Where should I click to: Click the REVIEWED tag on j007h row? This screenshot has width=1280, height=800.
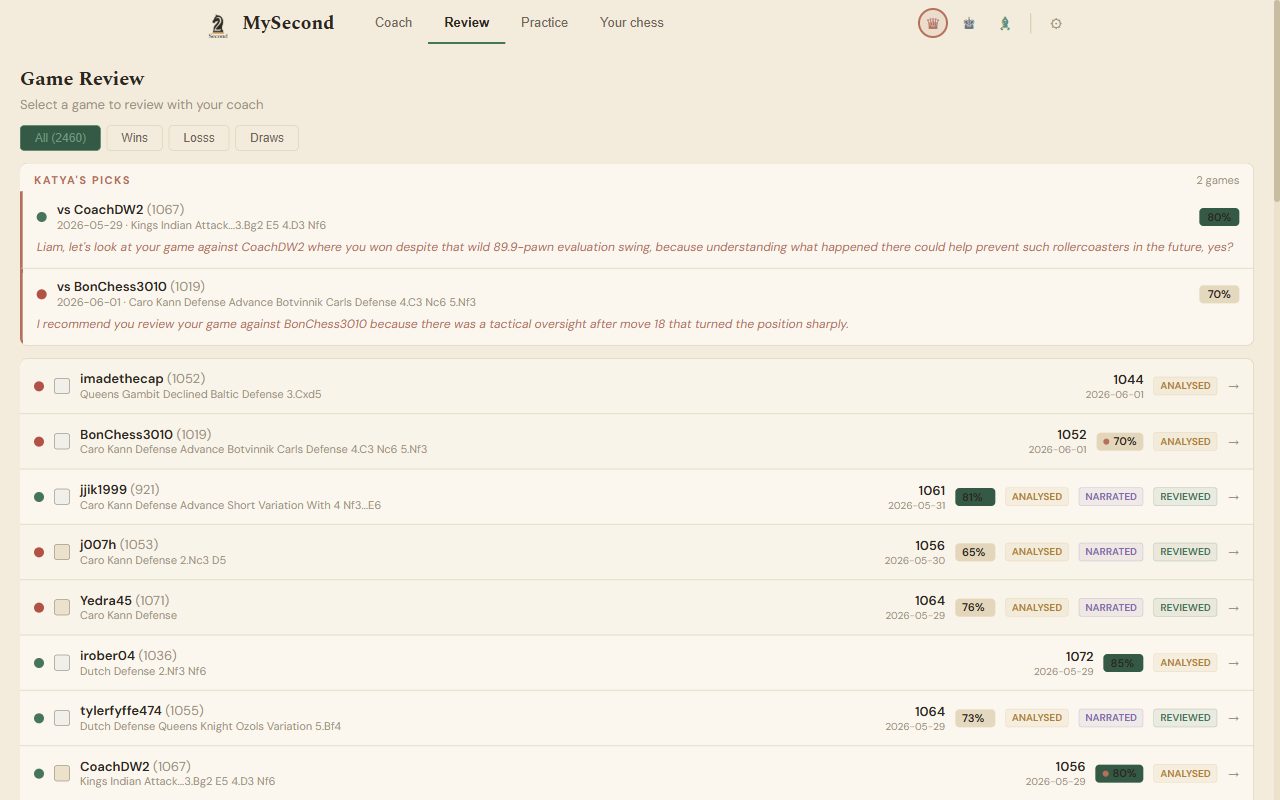[1185, 552]
